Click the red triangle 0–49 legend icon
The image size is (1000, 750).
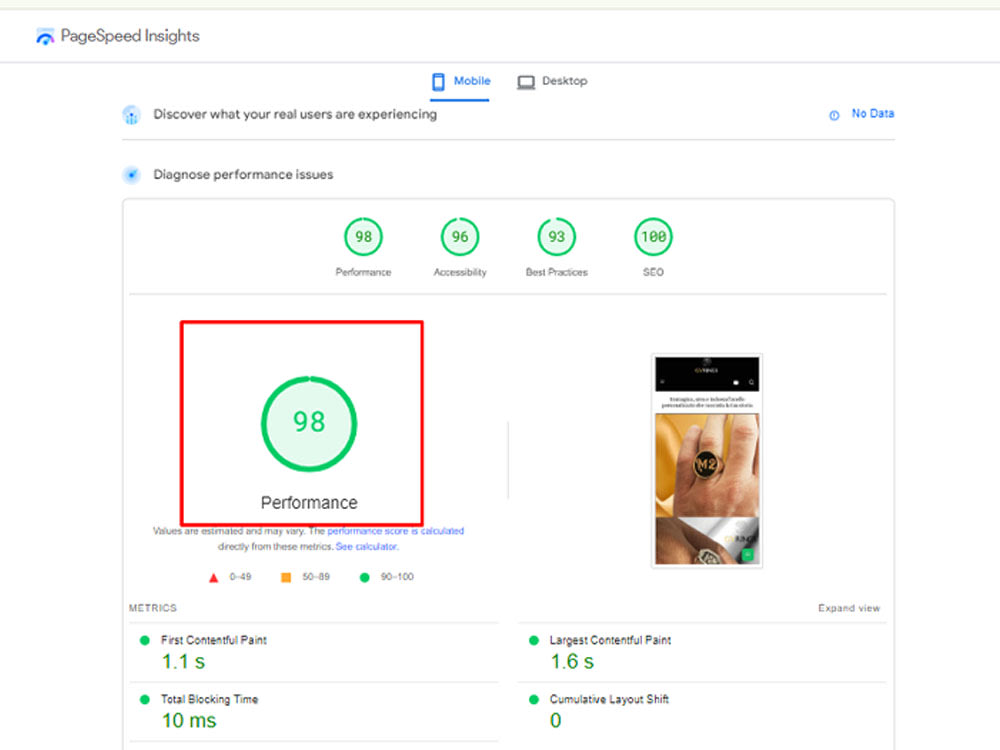click(x=214, y=578)
